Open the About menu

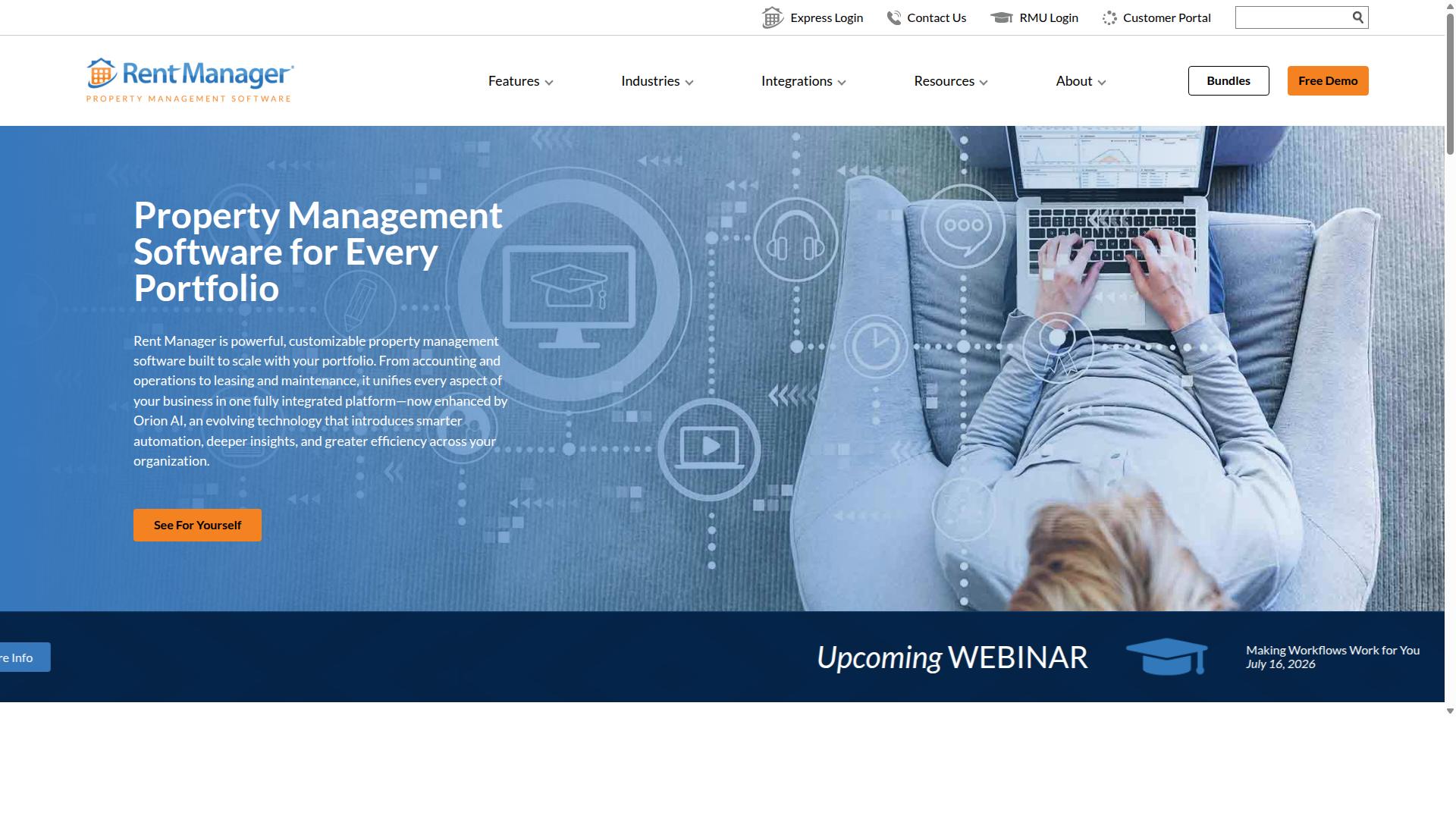pyautogui.click(x=1074, y=81)
